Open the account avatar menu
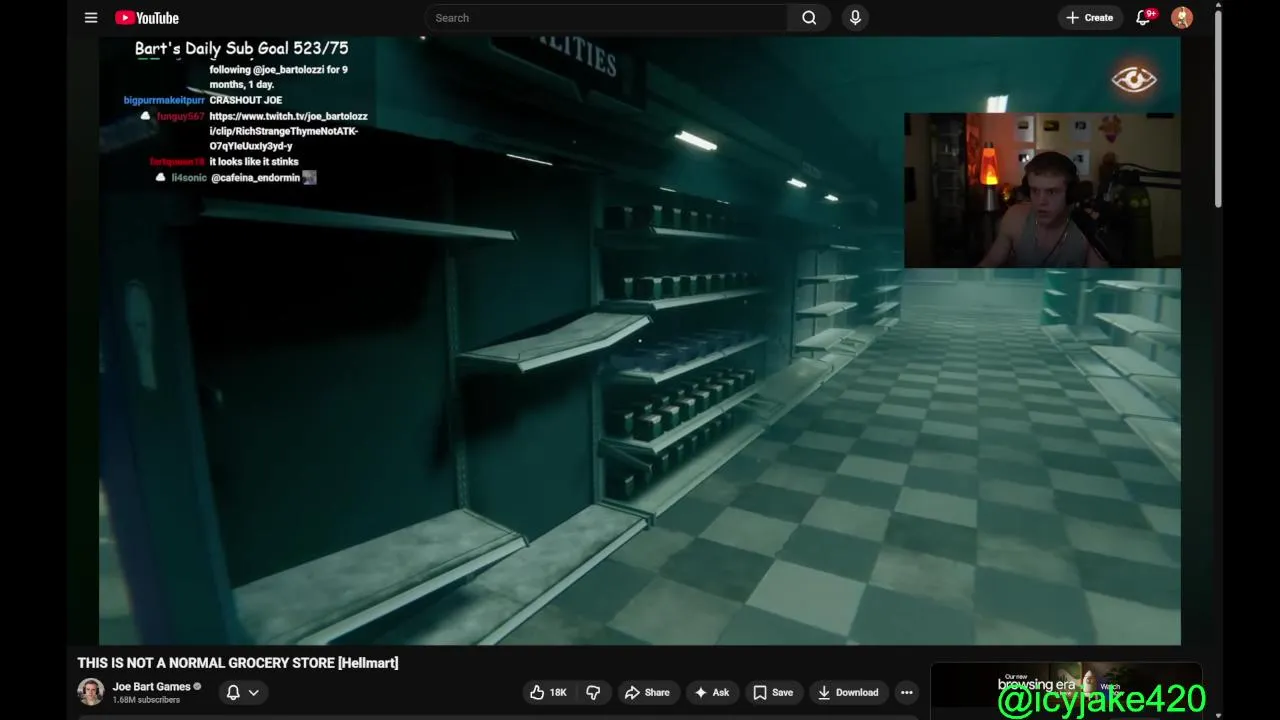1280x720 pixels. 1182,18
